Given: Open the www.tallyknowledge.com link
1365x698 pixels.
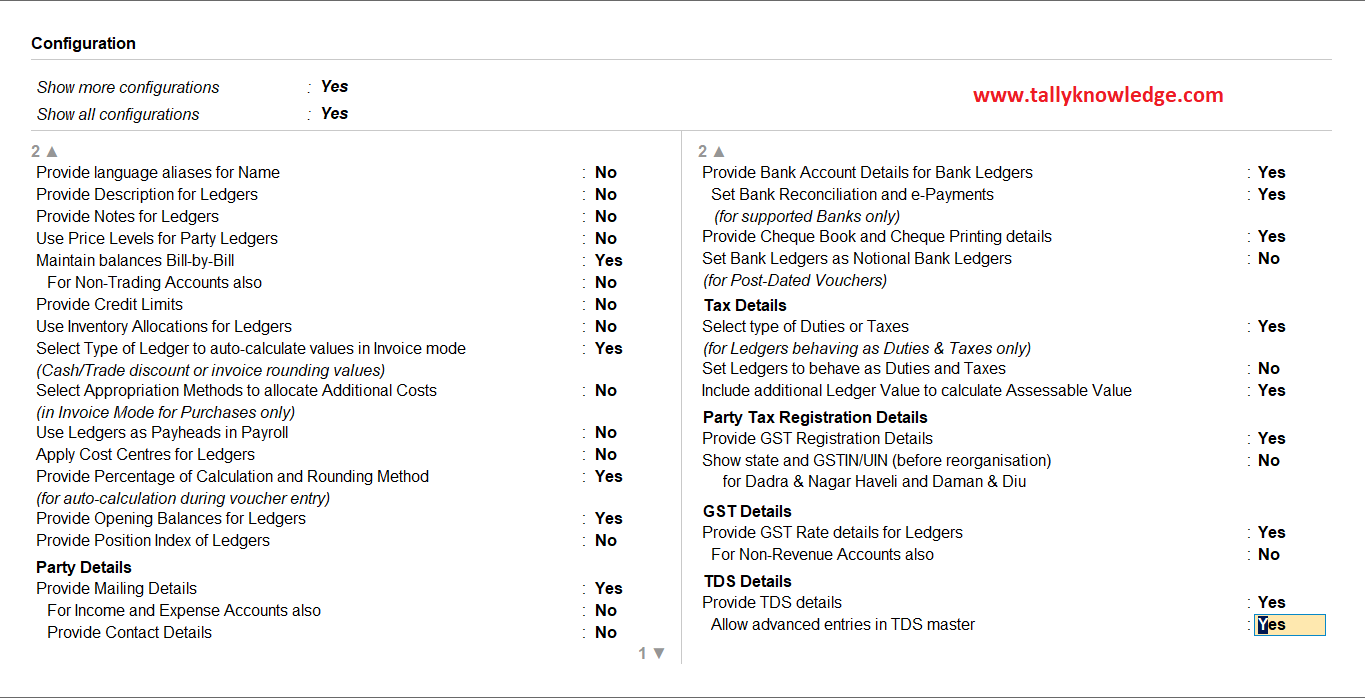Looking at the screenshot, I should [1097, 95].
